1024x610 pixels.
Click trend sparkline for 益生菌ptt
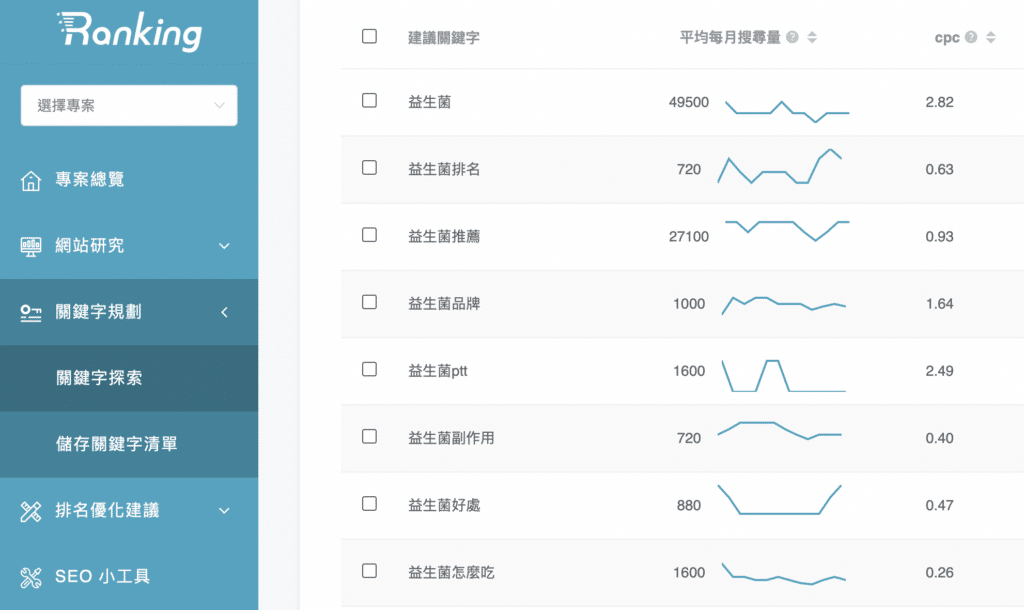pyautogui.click(x=784, y=376)
